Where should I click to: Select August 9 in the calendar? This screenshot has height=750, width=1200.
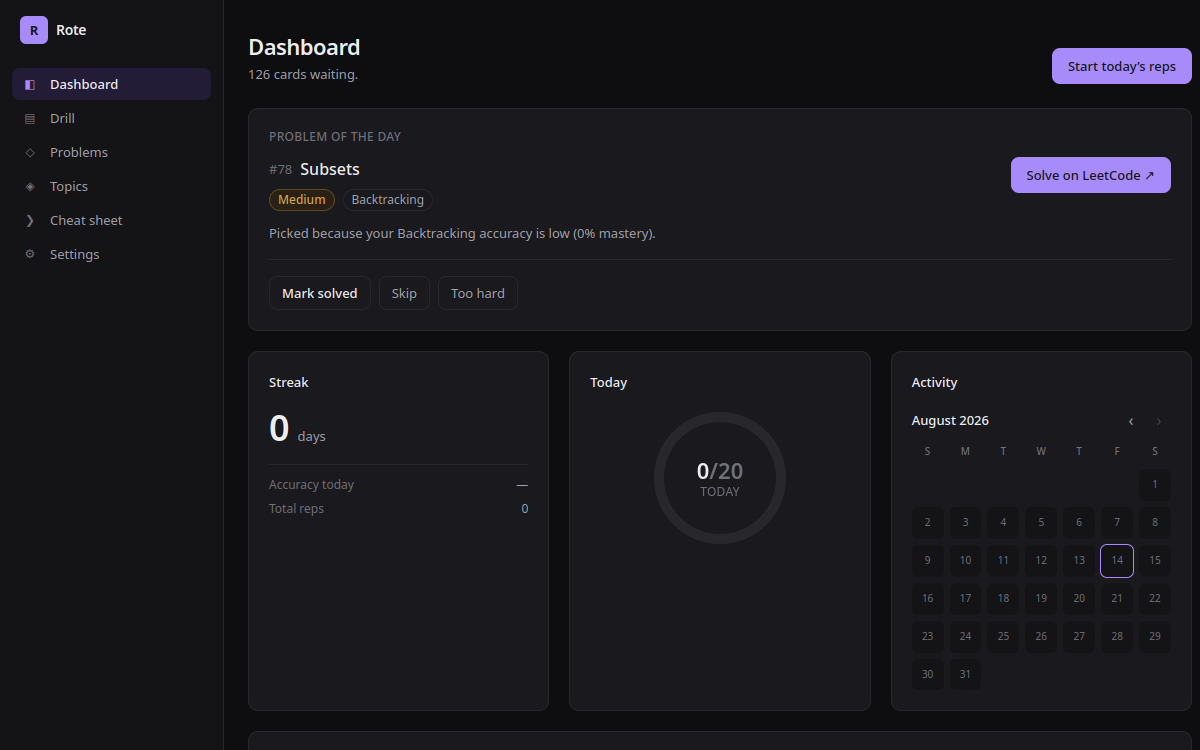click(x=928, y=560)
